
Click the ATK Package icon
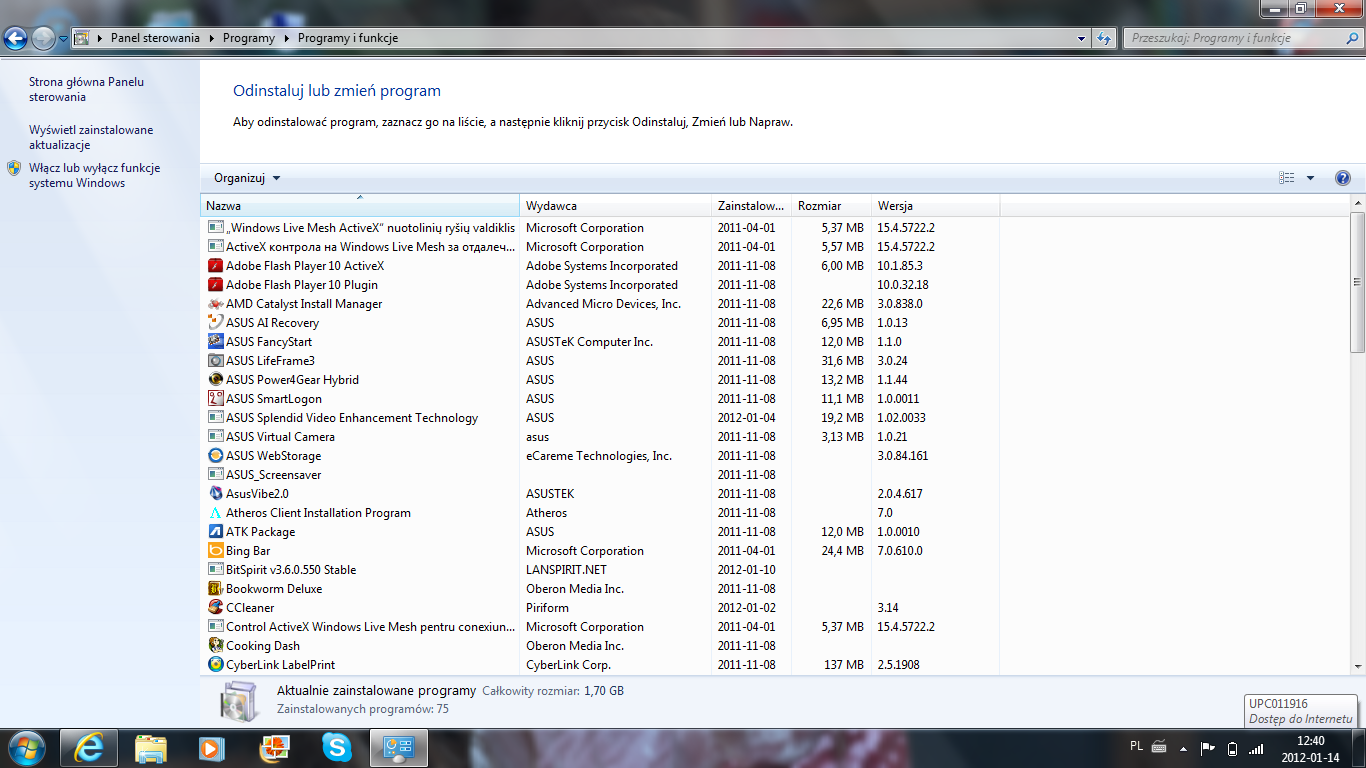[215, 532]
